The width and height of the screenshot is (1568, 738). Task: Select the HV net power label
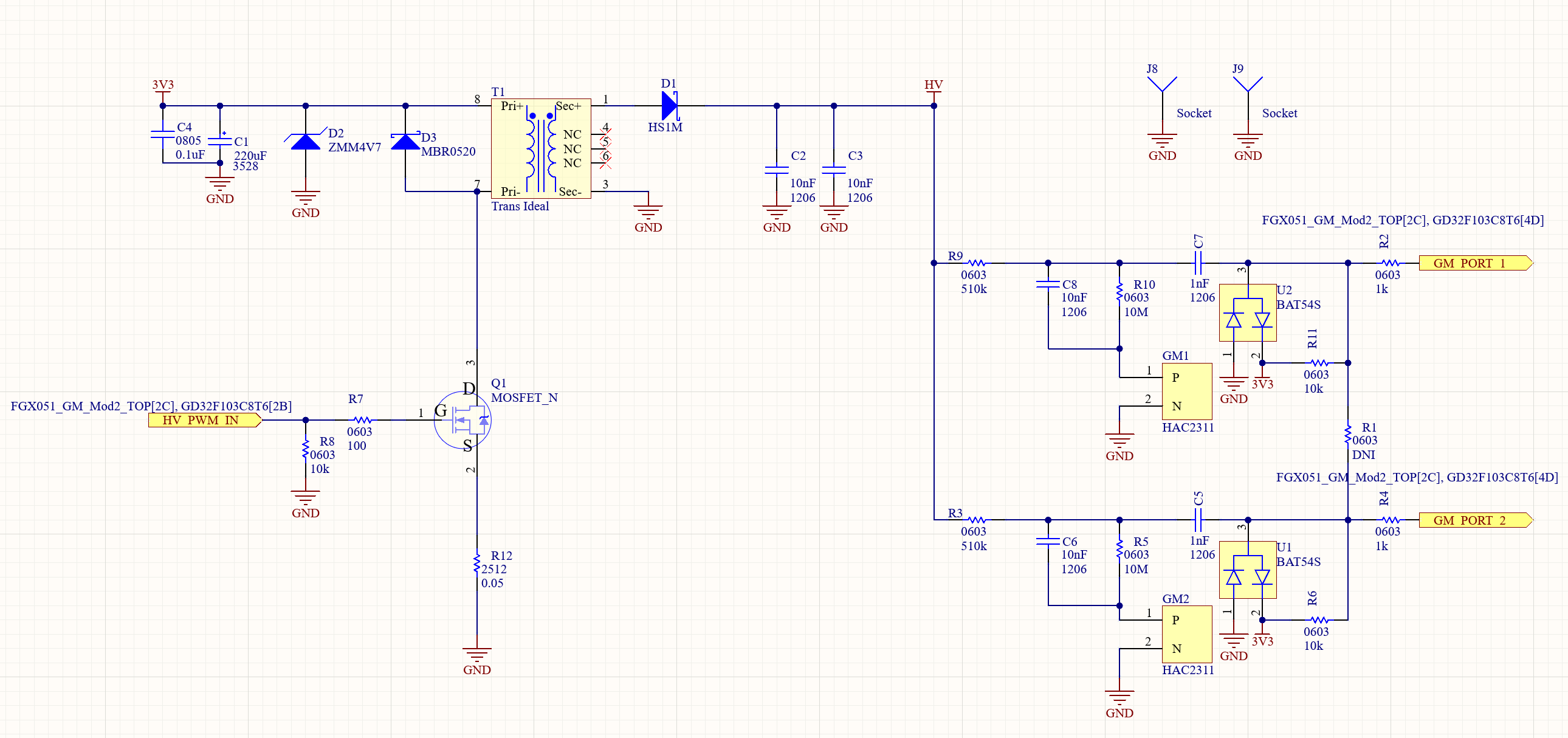(933, 85)
